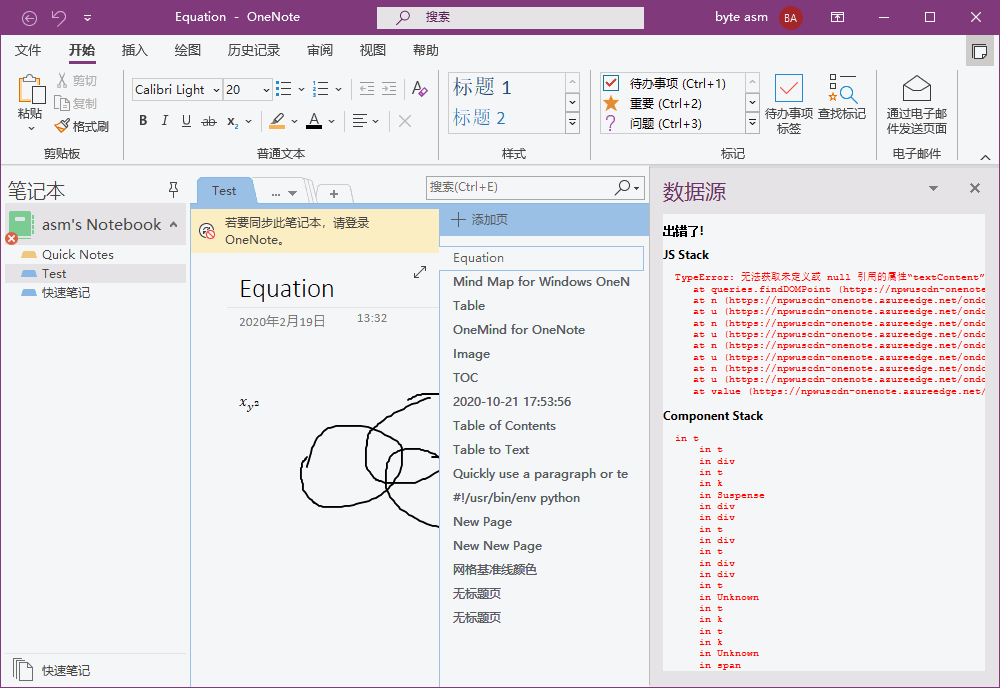Toggle full page view icon
This screenshot has width=1000, height=688.
(x=979, y=51)
